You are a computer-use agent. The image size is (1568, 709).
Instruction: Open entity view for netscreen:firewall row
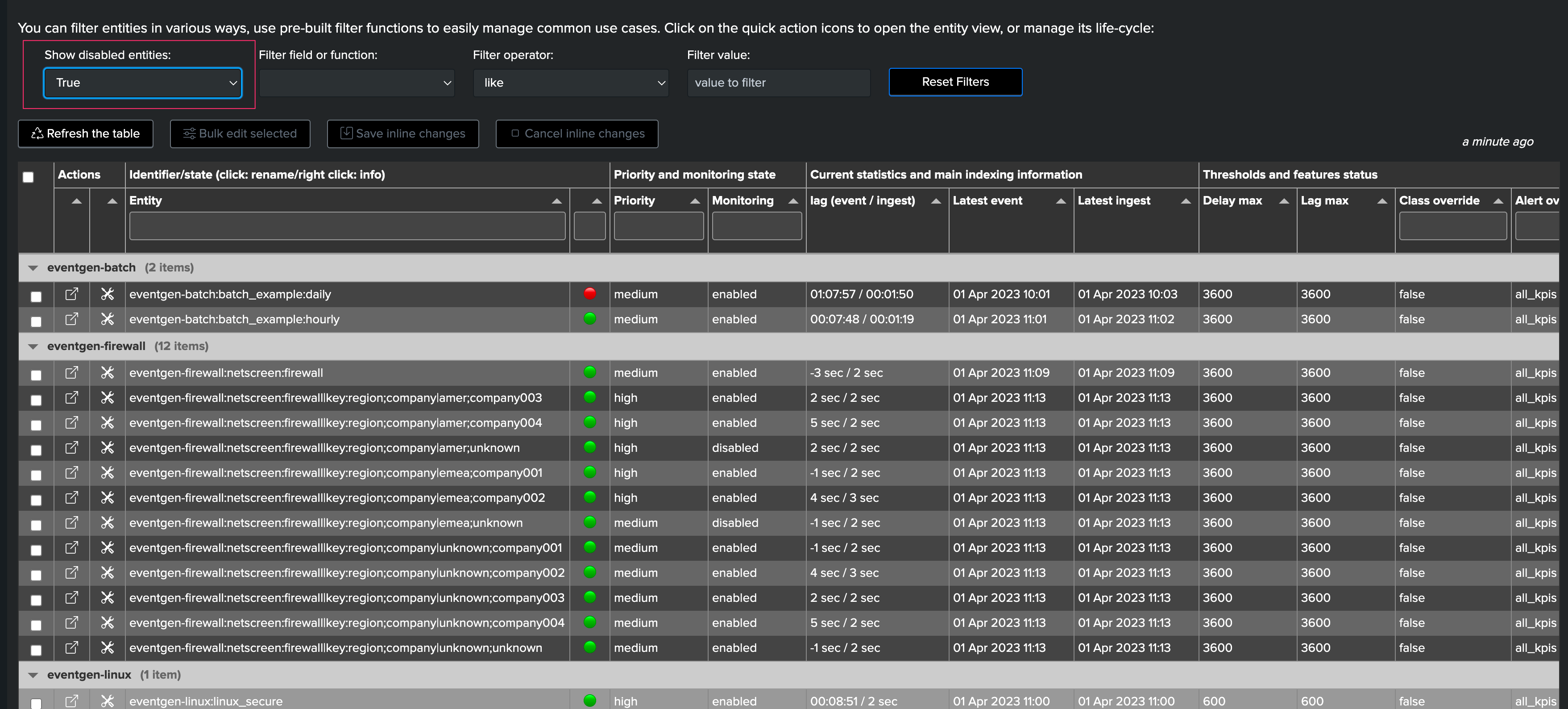click(71, 372)
